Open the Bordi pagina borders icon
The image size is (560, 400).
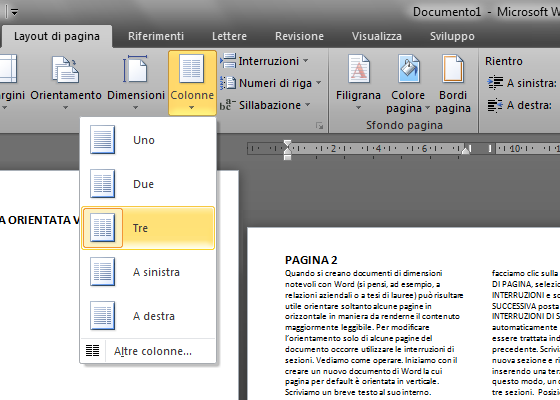tap(452, 69)
